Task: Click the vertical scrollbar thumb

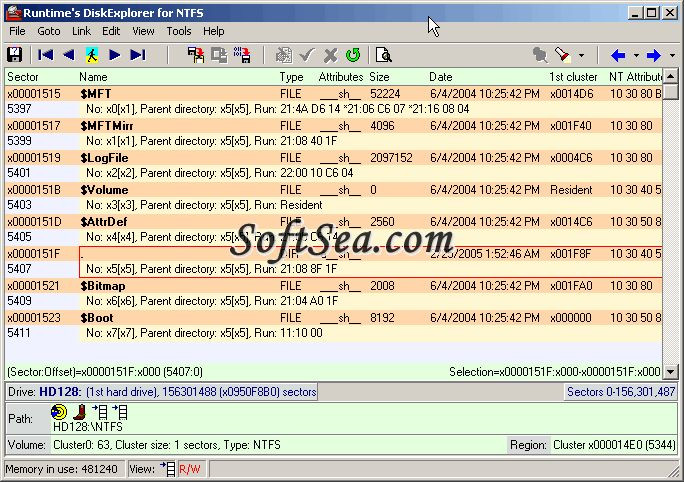Action: [x=670, y=92]
